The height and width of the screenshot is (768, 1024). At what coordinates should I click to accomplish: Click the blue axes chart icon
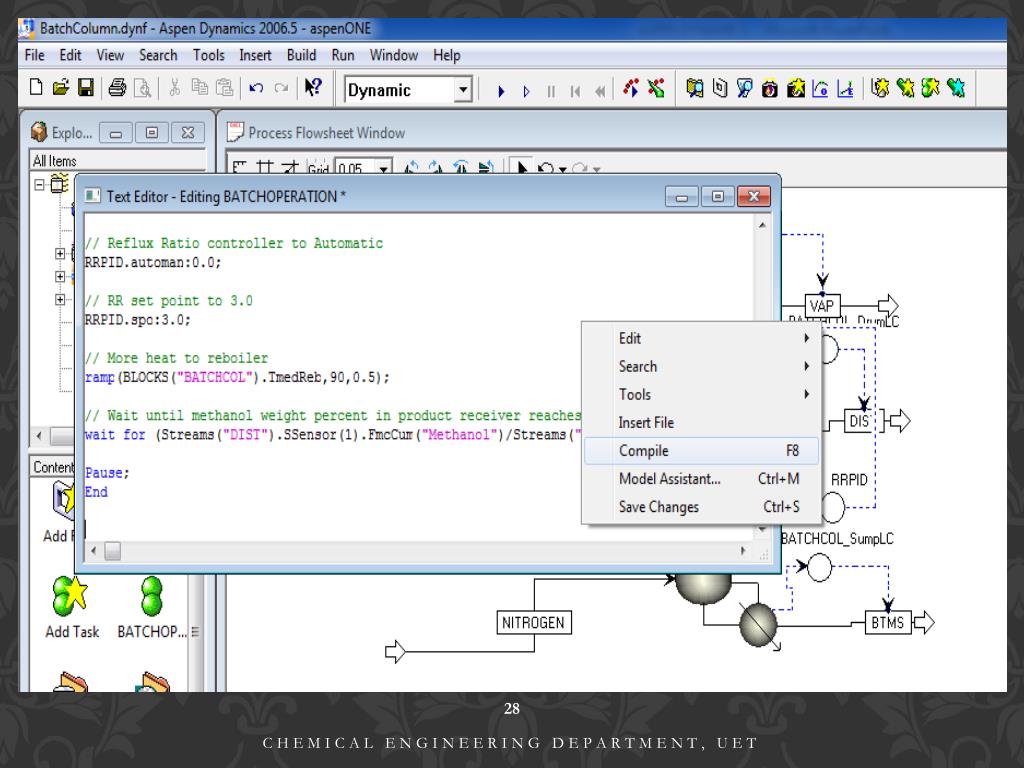pyautogui.click(x=845, y=88)
